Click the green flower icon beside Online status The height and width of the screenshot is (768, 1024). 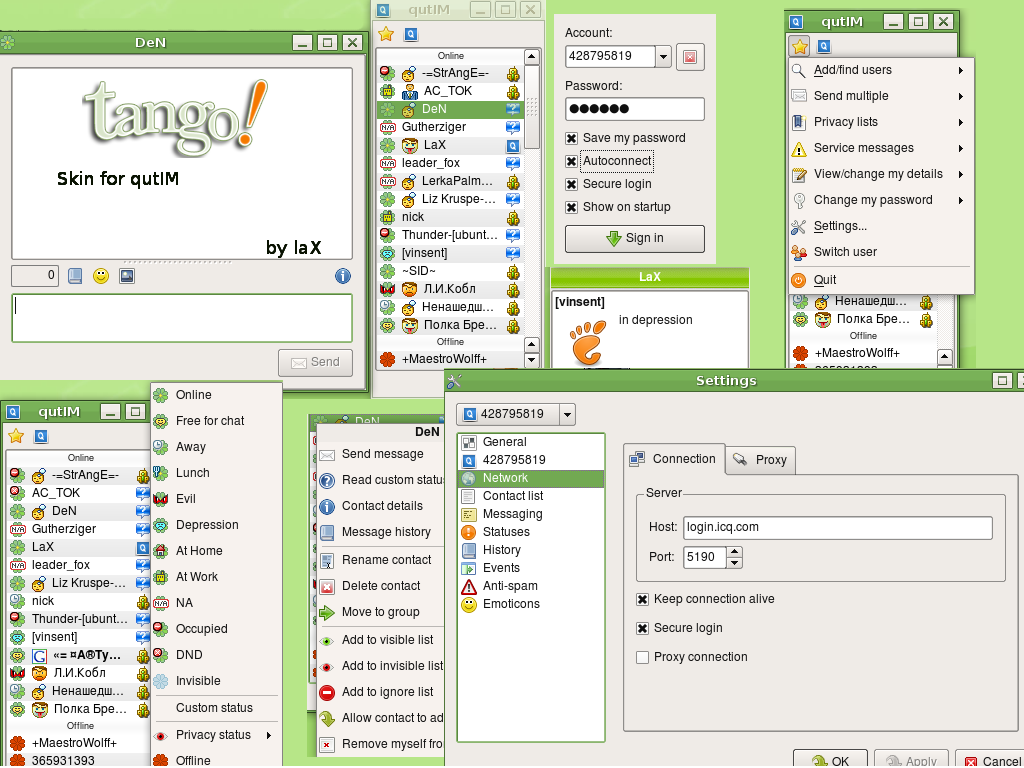(x=161, y=395)
